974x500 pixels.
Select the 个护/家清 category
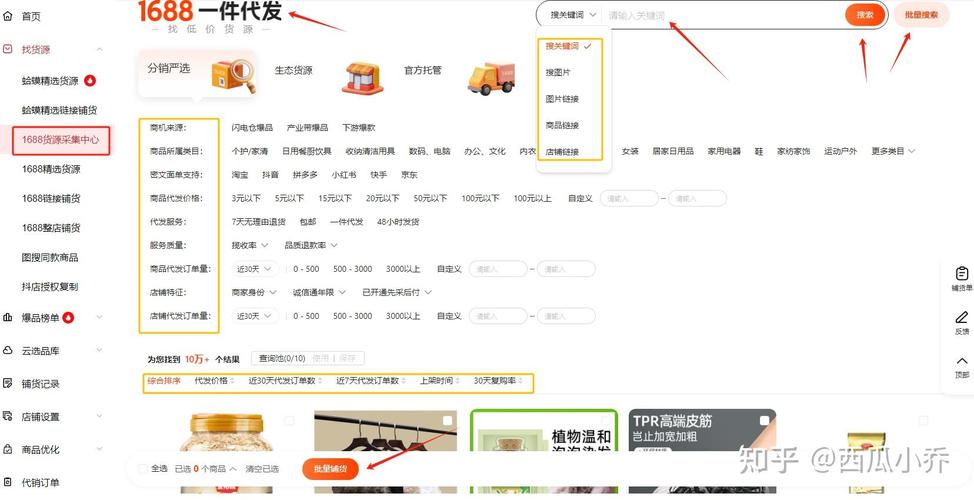pos(250,151)
